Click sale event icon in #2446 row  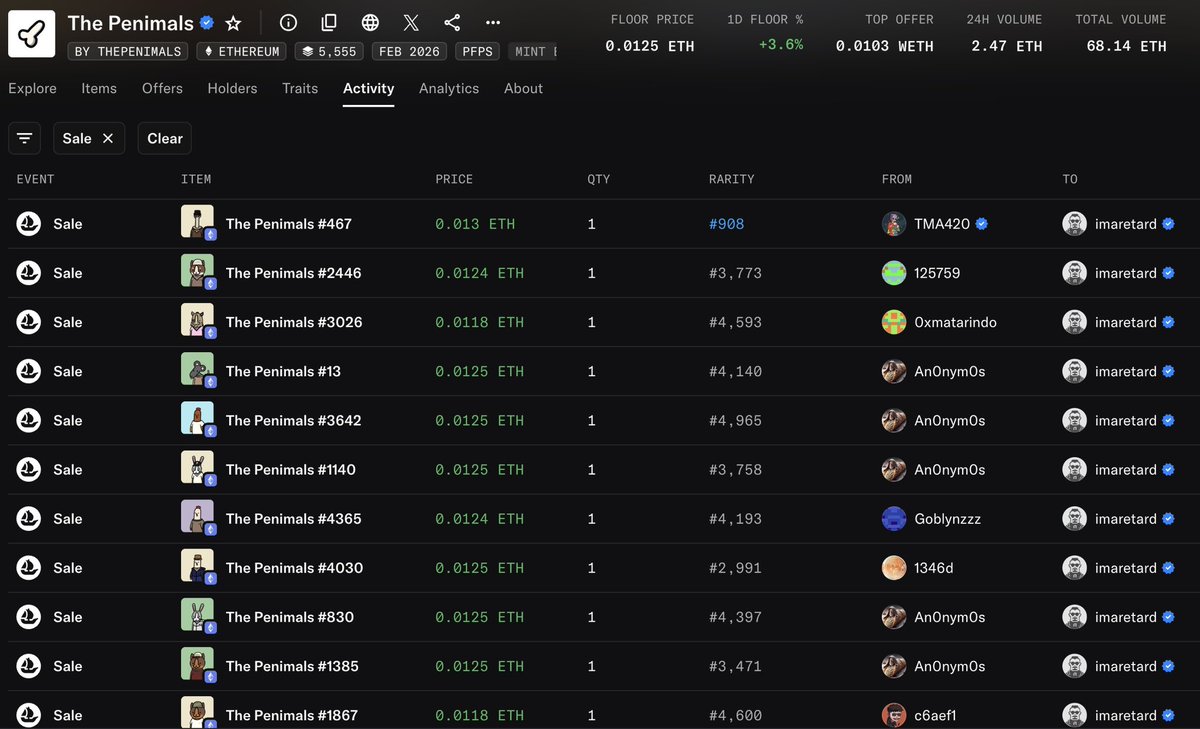point(28,273)
